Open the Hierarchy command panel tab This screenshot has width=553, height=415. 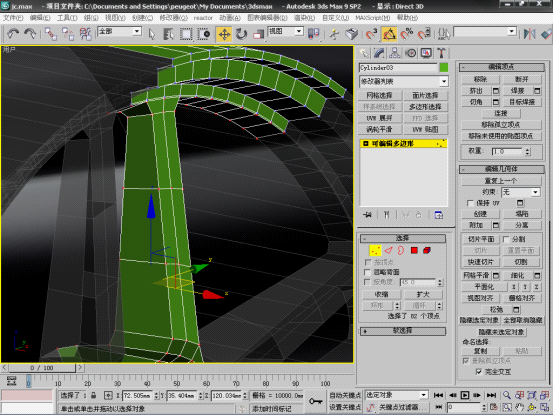coord(394,53)
